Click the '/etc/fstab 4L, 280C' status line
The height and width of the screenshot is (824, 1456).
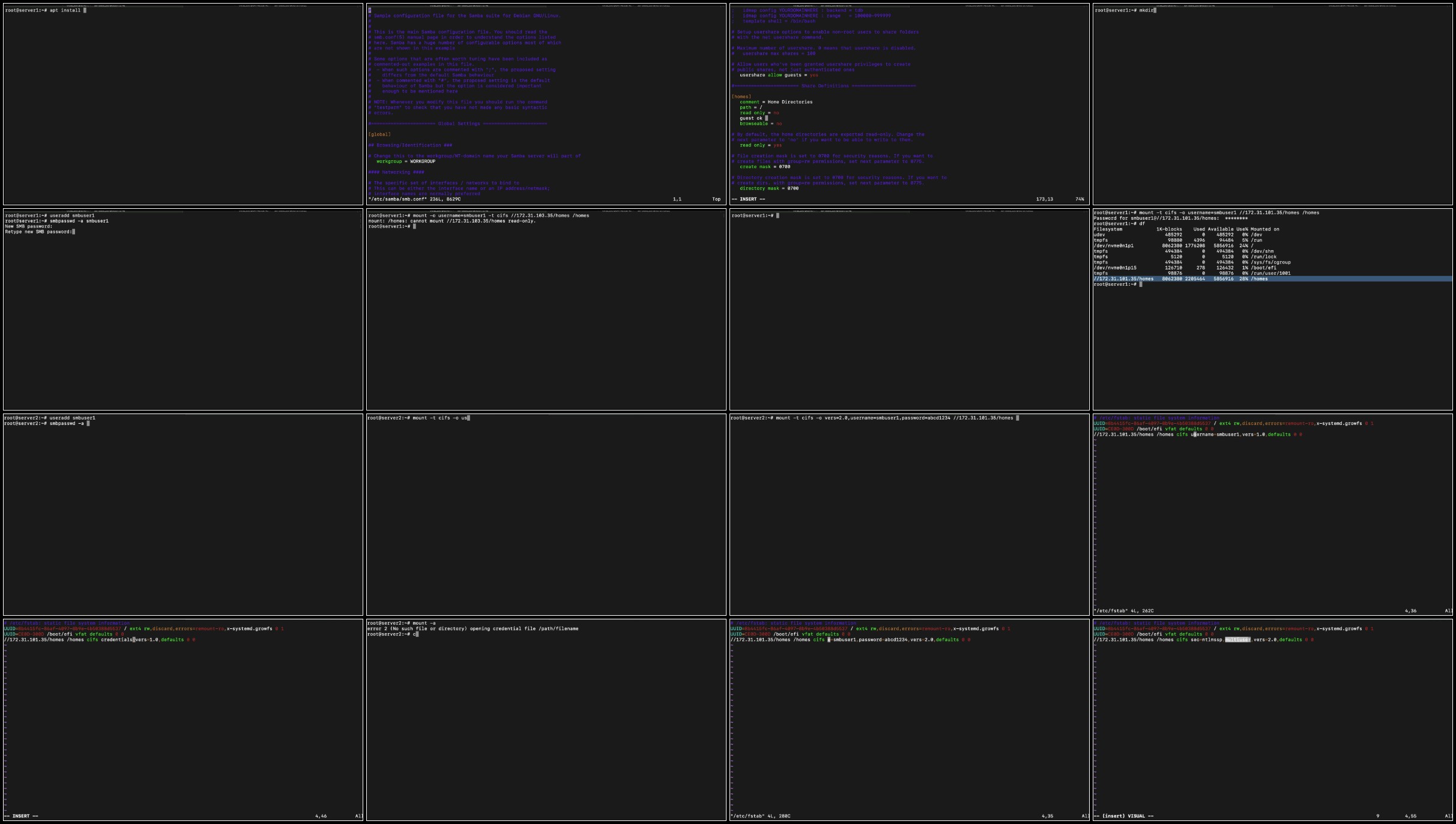click(761, 816)
